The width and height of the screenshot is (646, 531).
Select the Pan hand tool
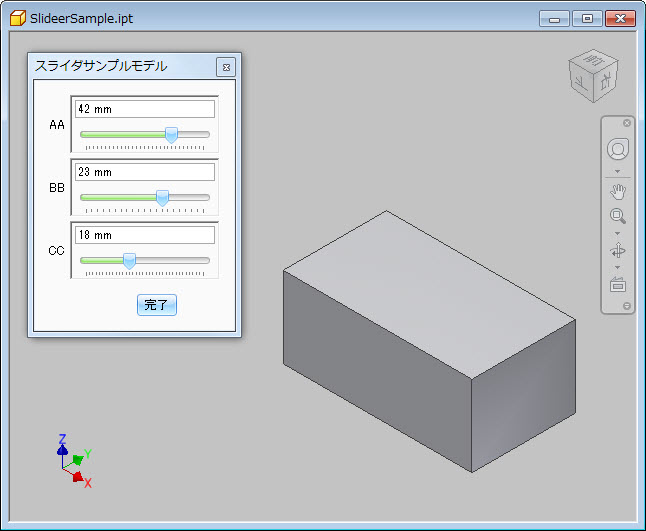618,191
